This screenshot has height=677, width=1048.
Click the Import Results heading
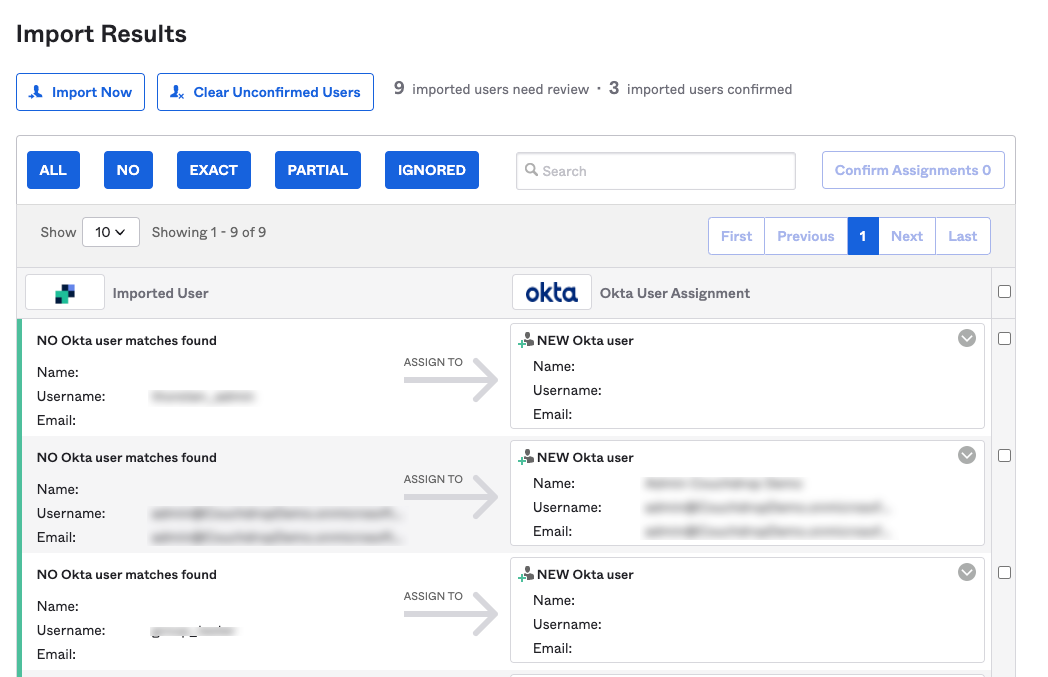(102, 34)
